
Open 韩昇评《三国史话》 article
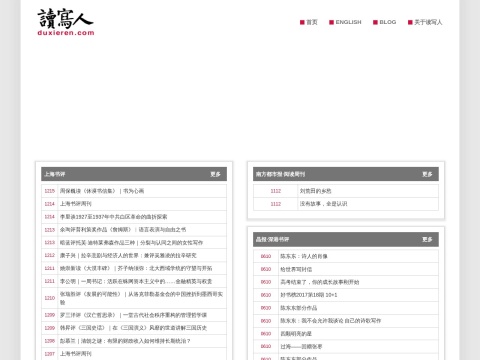(133, 328)
